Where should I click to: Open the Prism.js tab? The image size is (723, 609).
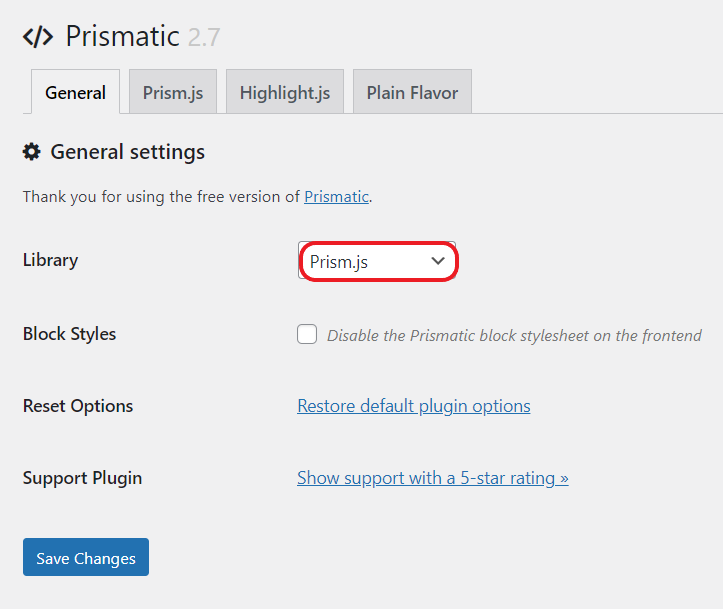tap(173, 92)
